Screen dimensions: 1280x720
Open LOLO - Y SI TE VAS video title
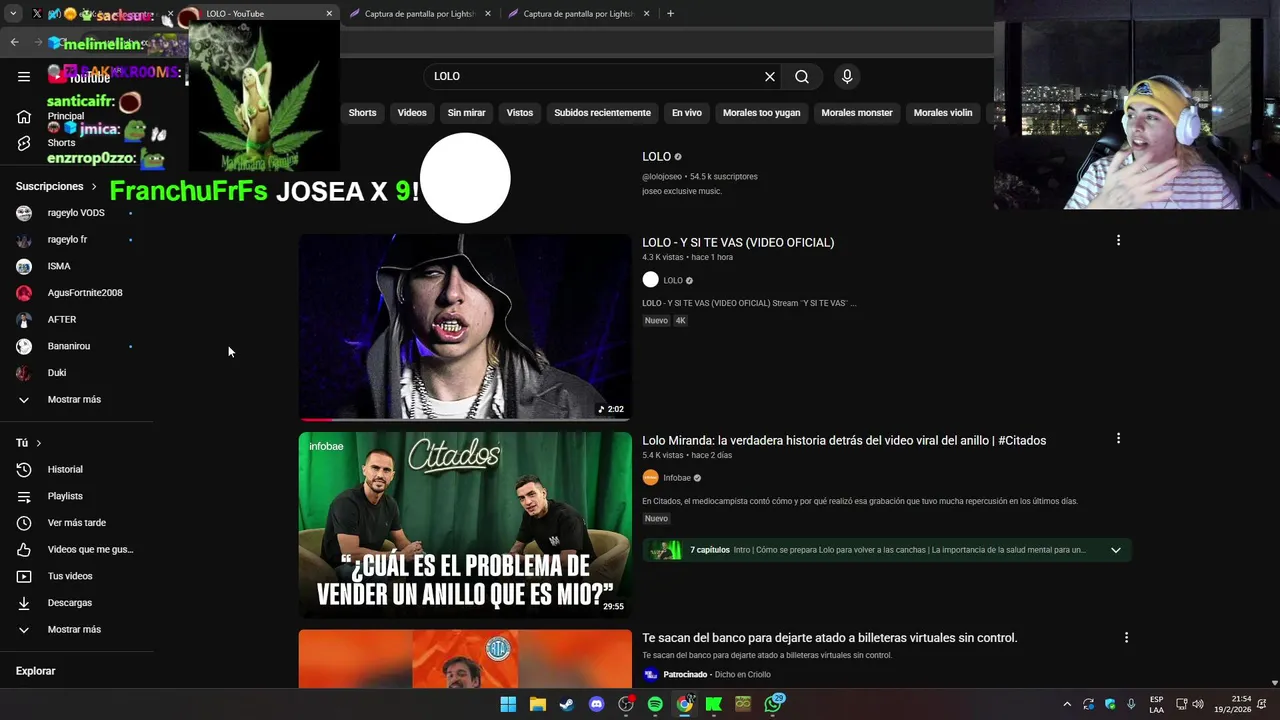point(738,242)
